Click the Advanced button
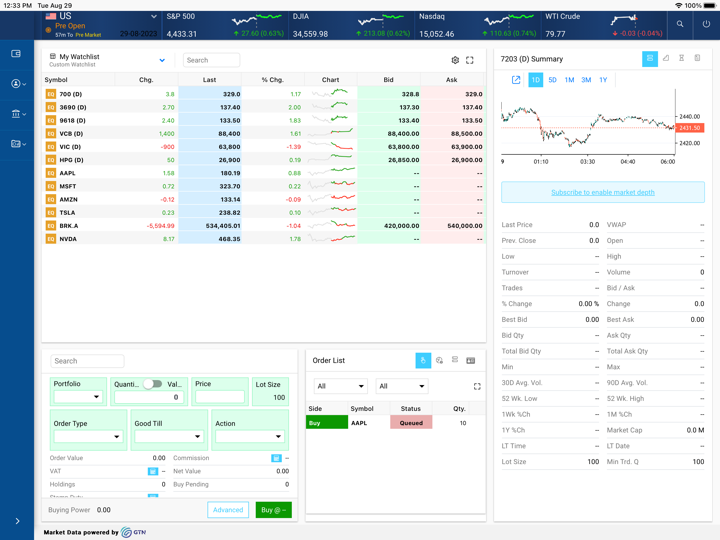The image size is (720, 540). [228, 510]
